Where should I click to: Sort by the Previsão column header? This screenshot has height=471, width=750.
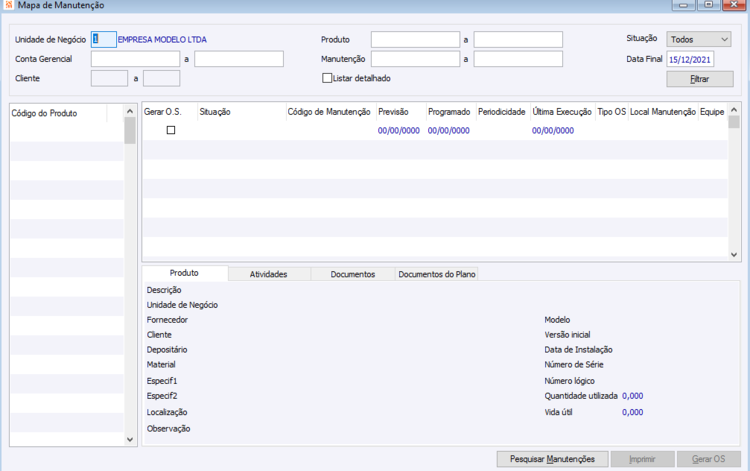(x=401, y=112)
